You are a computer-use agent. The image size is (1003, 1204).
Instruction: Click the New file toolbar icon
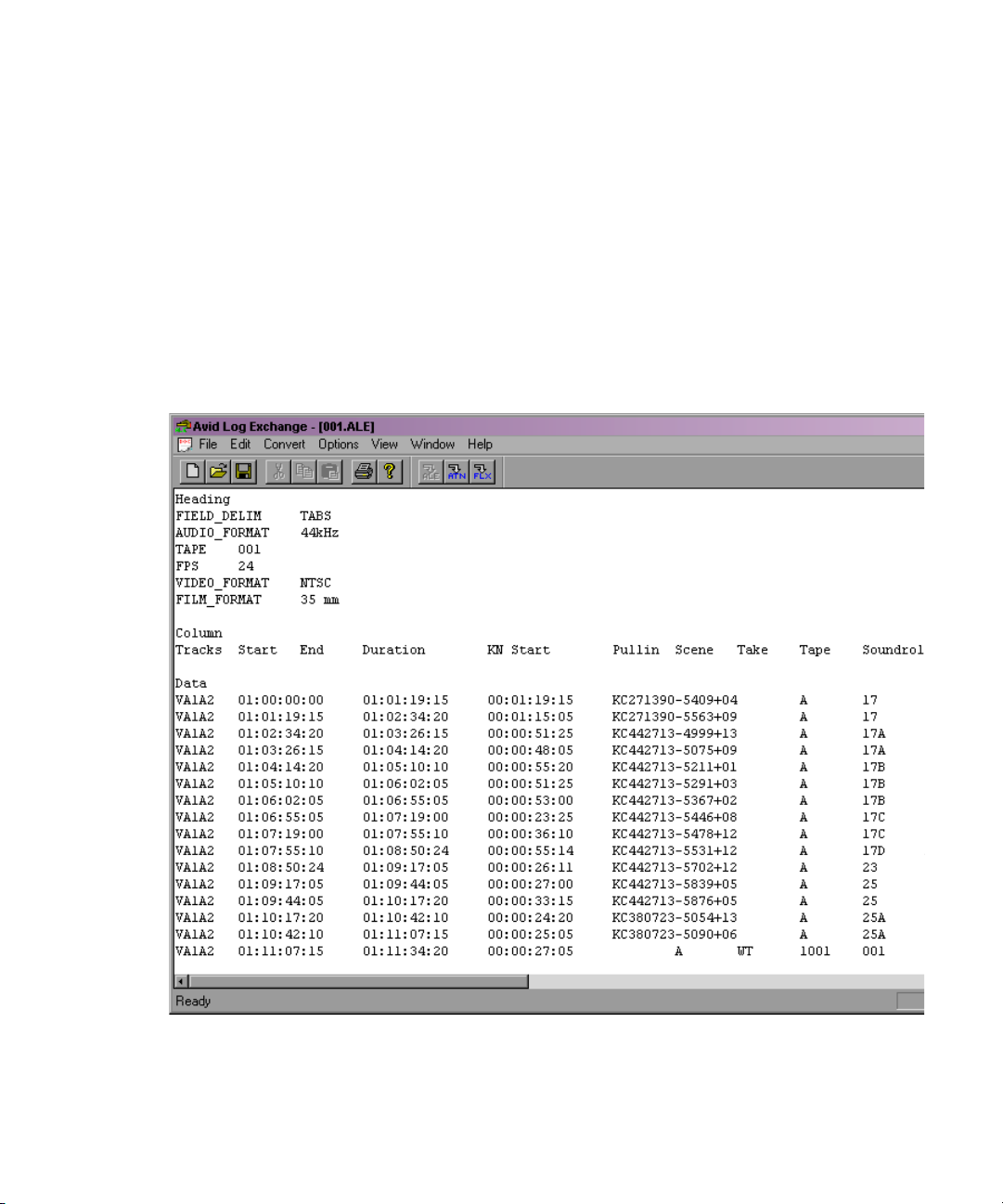point(192,472)
